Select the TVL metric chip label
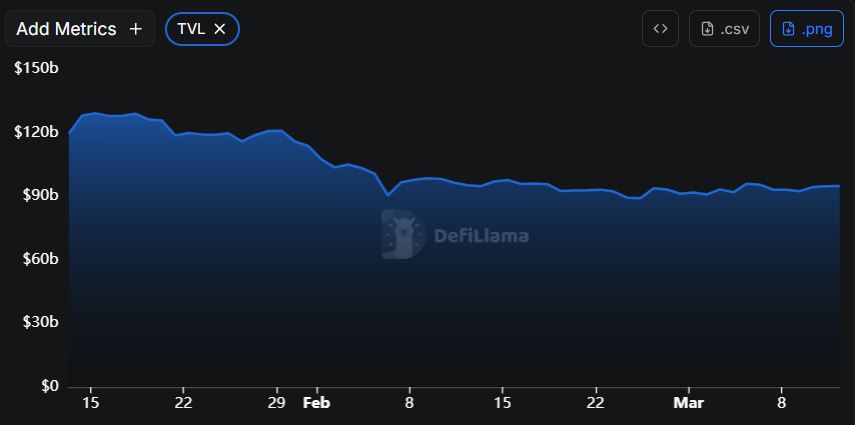855x425 pixels. click(x=190, y=29)
